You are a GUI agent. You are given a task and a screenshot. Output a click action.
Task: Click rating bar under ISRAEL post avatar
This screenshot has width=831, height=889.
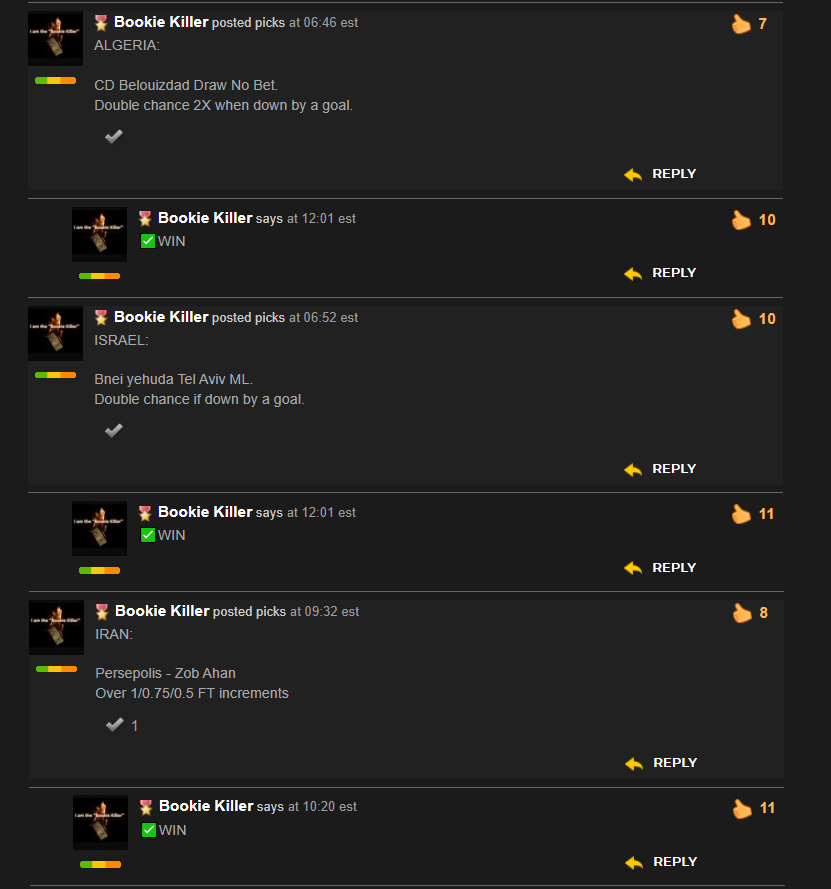pyautogui.click(x=56, y=375)
